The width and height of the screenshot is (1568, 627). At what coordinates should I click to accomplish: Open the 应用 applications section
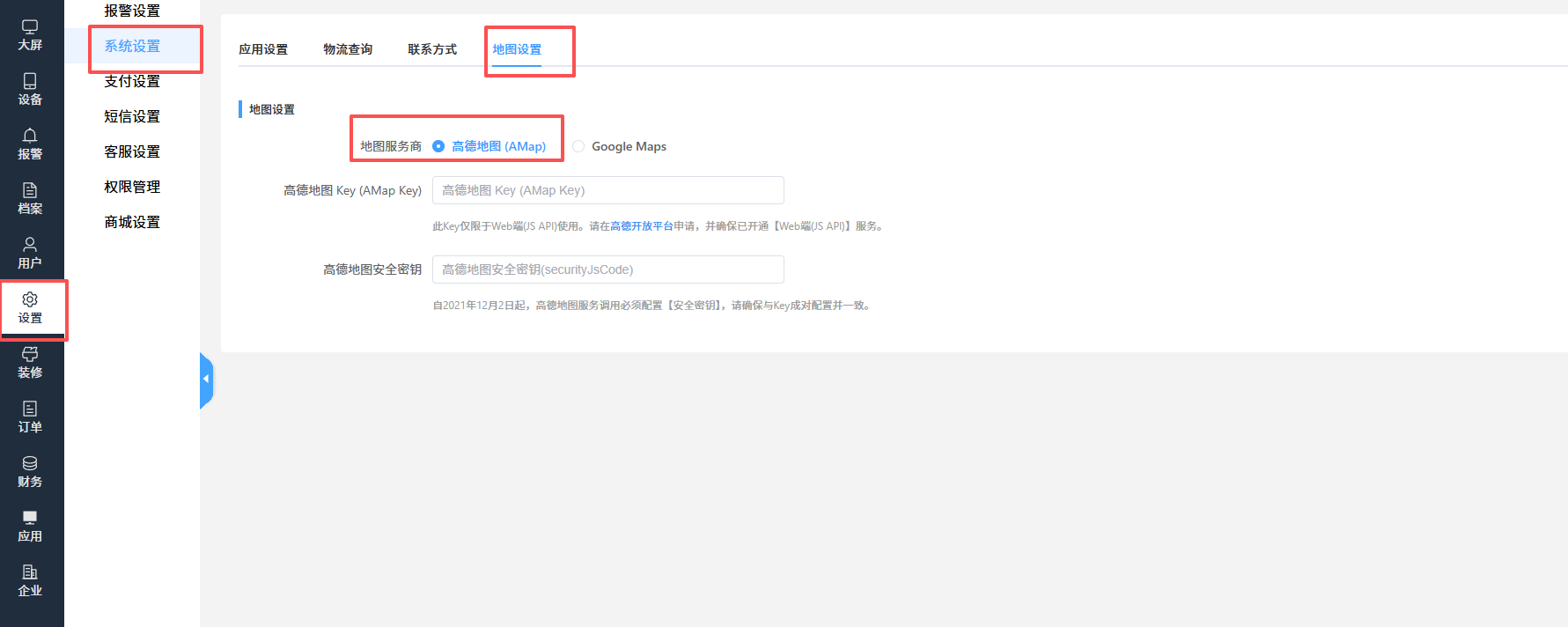coord(30,527)
